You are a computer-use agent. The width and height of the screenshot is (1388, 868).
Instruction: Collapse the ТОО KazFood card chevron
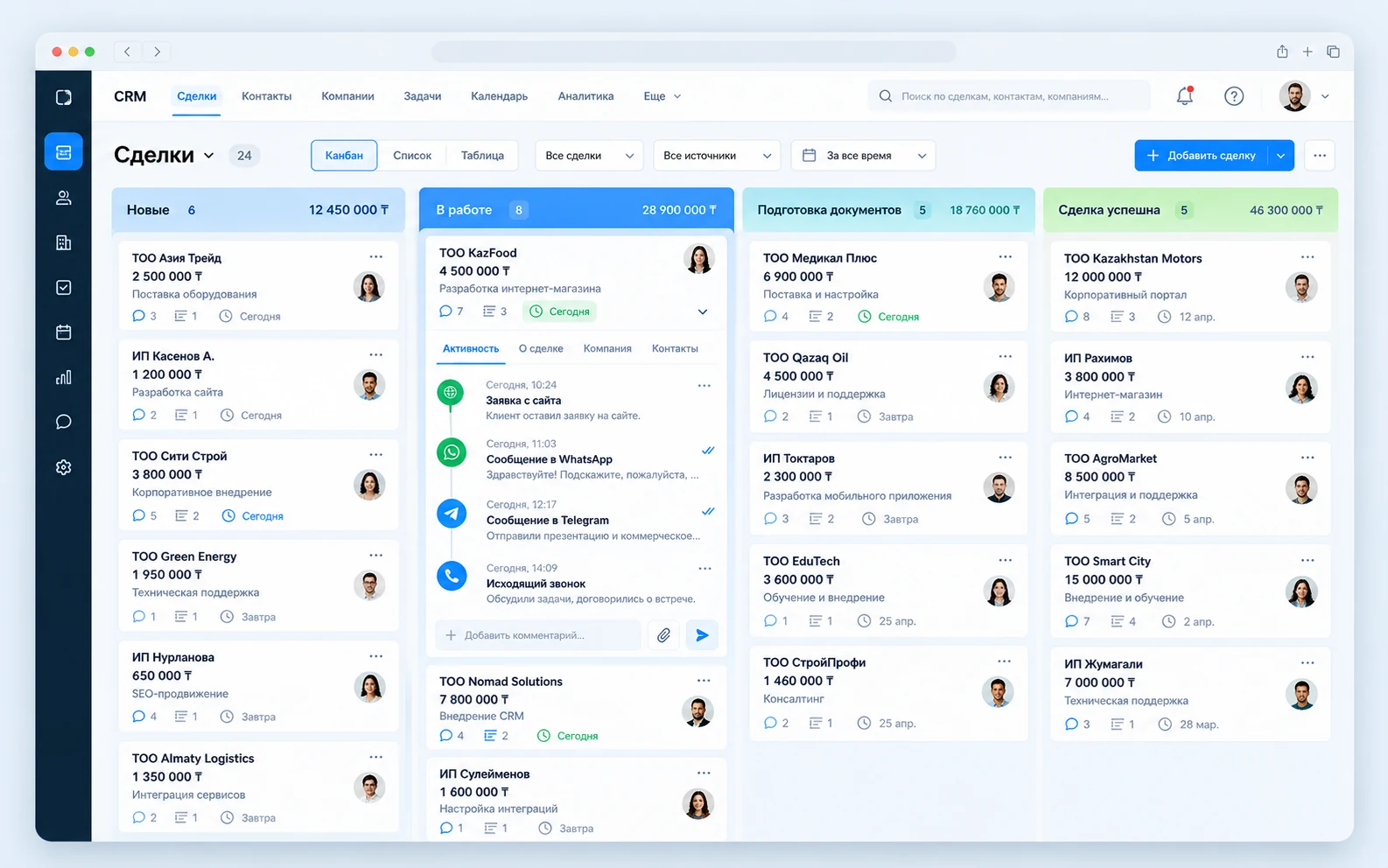pos(703,311)
